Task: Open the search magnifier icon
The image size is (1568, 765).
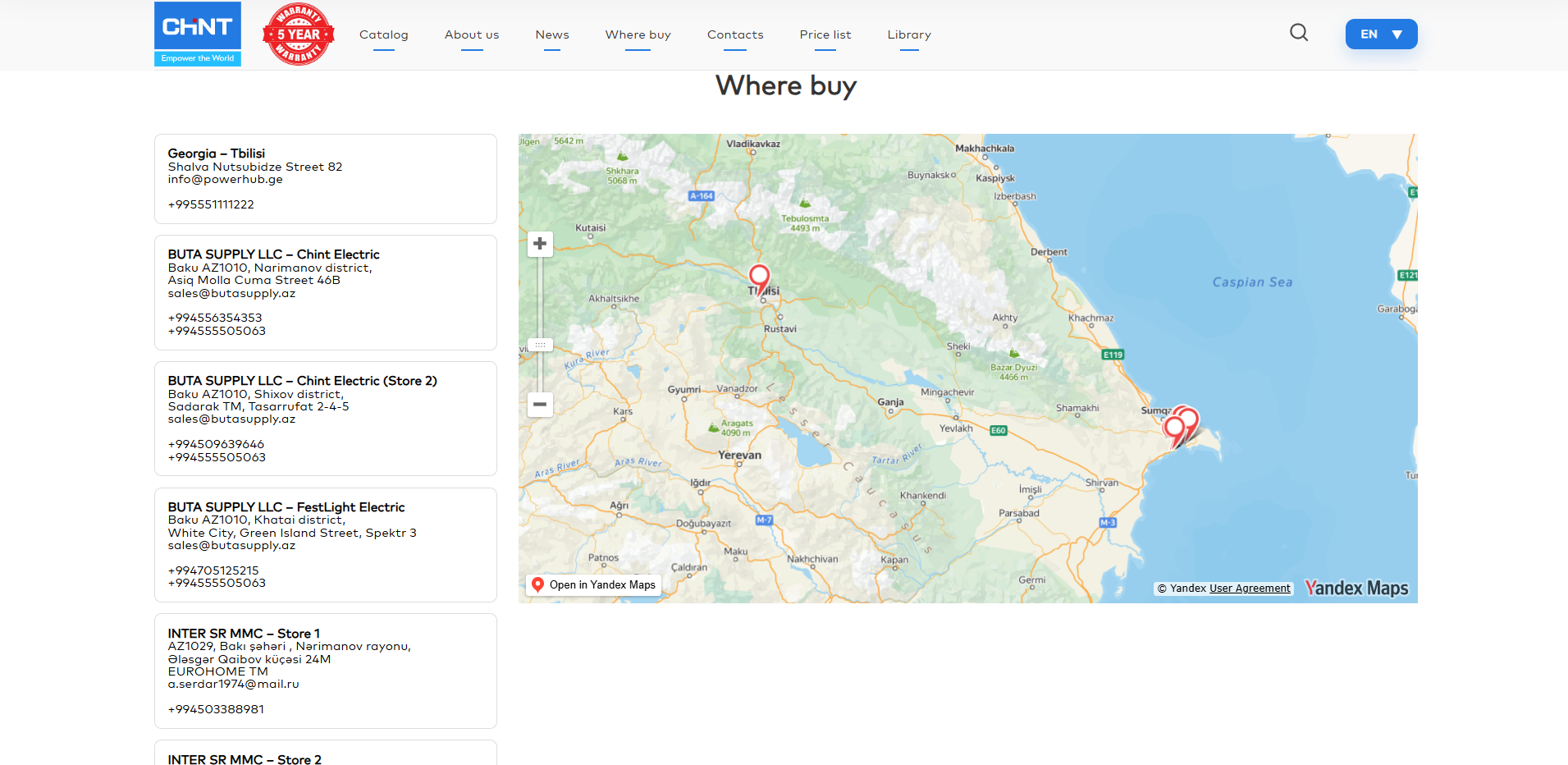Action: point(1299,33)
